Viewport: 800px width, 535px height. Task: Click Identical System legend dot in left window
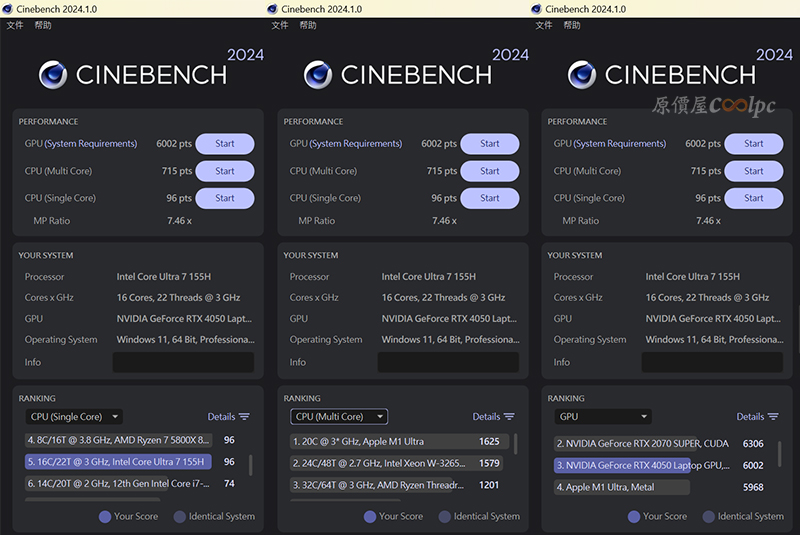(180, 517)
